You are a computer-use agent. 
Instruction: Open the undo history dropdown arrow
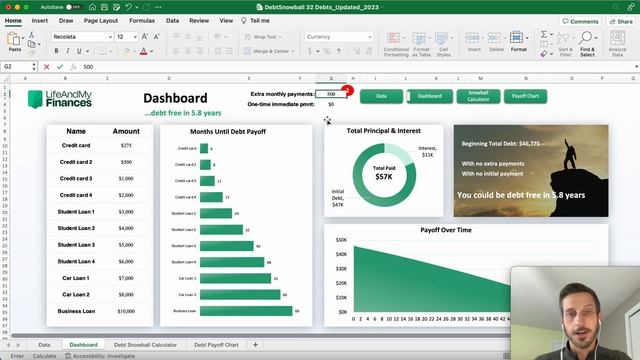coord(136,7)
